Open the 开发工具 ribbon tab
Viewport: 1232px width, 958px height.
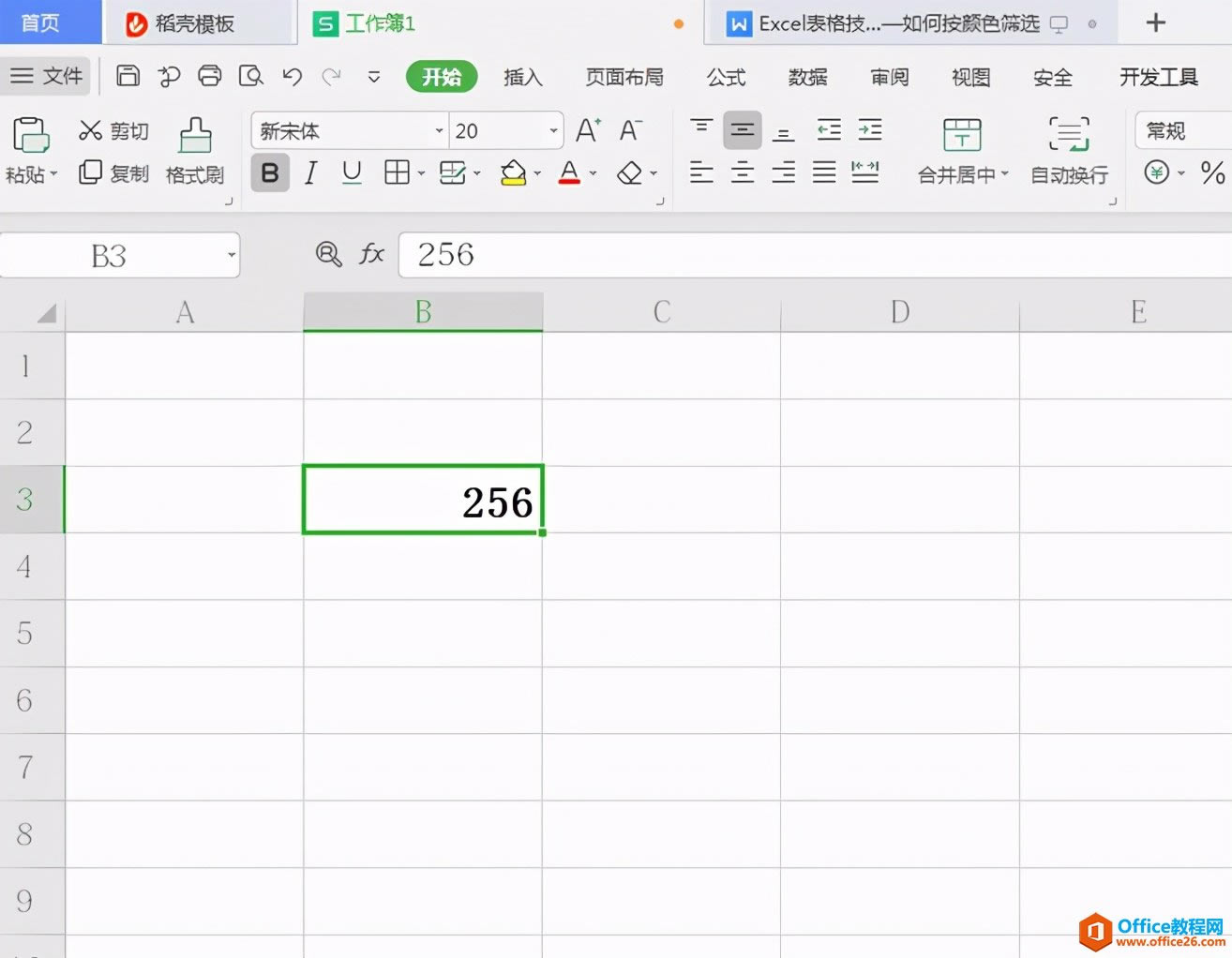point(1159,77)
